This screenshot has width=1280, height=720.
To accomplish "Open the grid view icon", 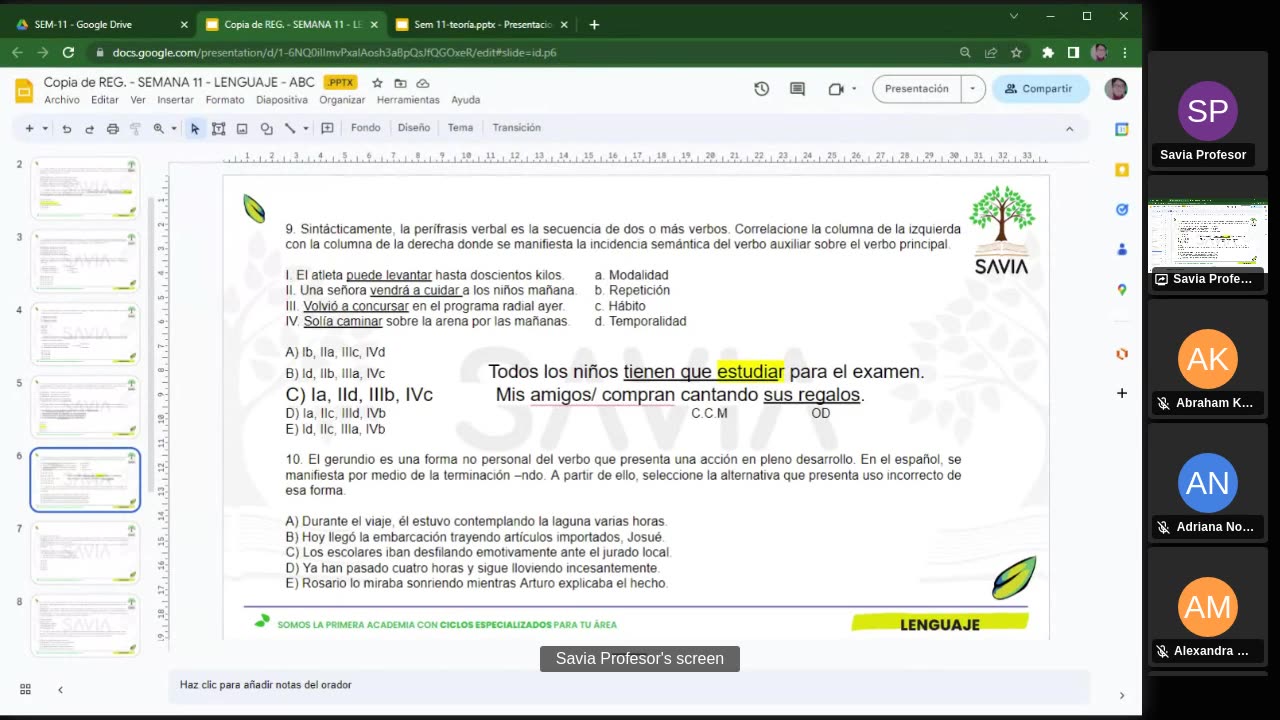I will pos(25,689).
